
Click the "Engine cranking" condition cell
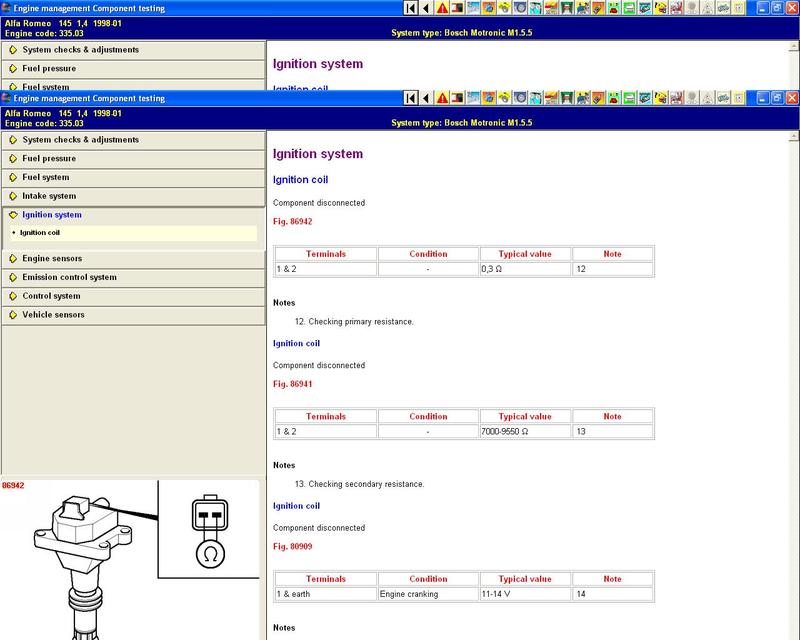pyautogui.click(x=428, y=594)
